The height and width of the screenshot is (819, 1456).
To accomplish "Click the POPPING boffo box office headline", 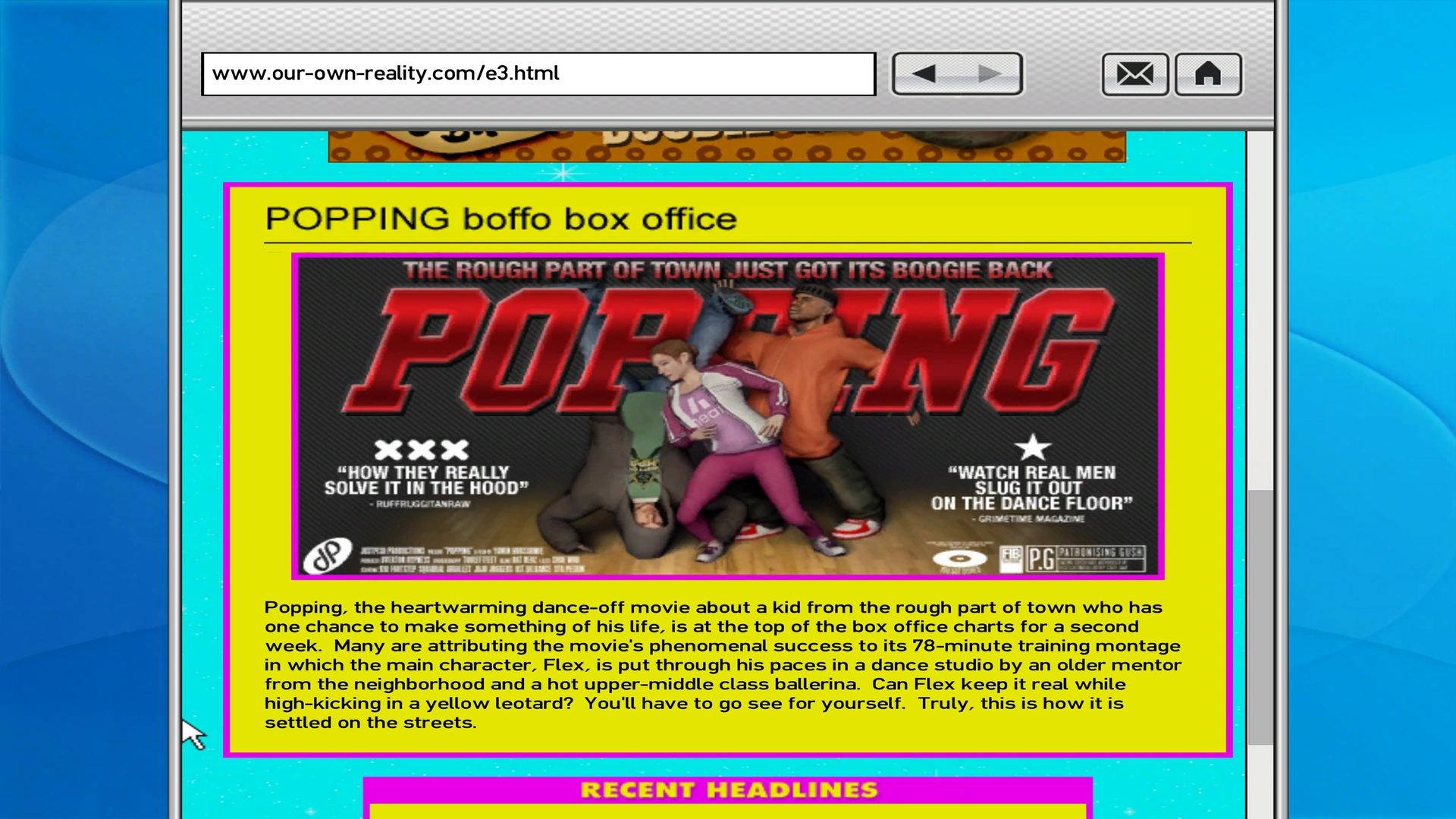I will [x=500, y=219].
